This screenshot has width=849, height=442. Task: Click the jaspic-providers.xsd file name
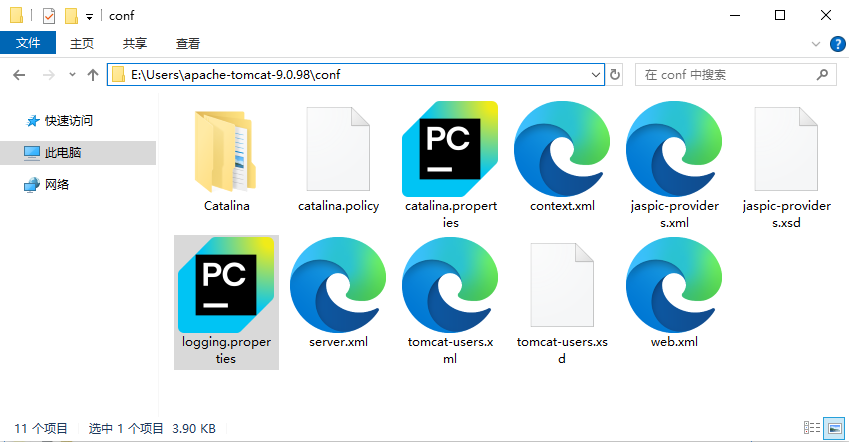click(x=786, y=214)
